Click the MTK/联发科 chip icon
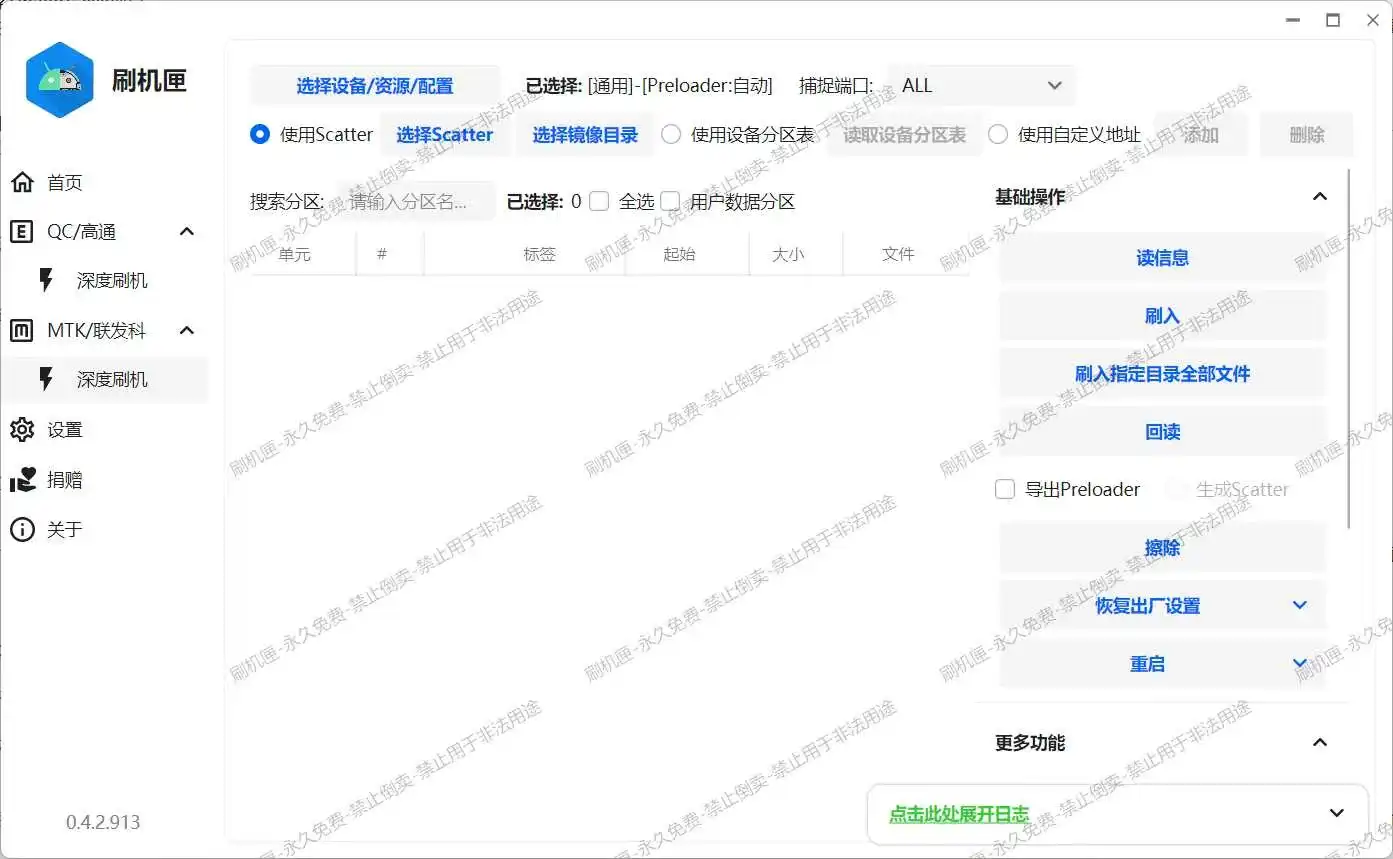 22,331
